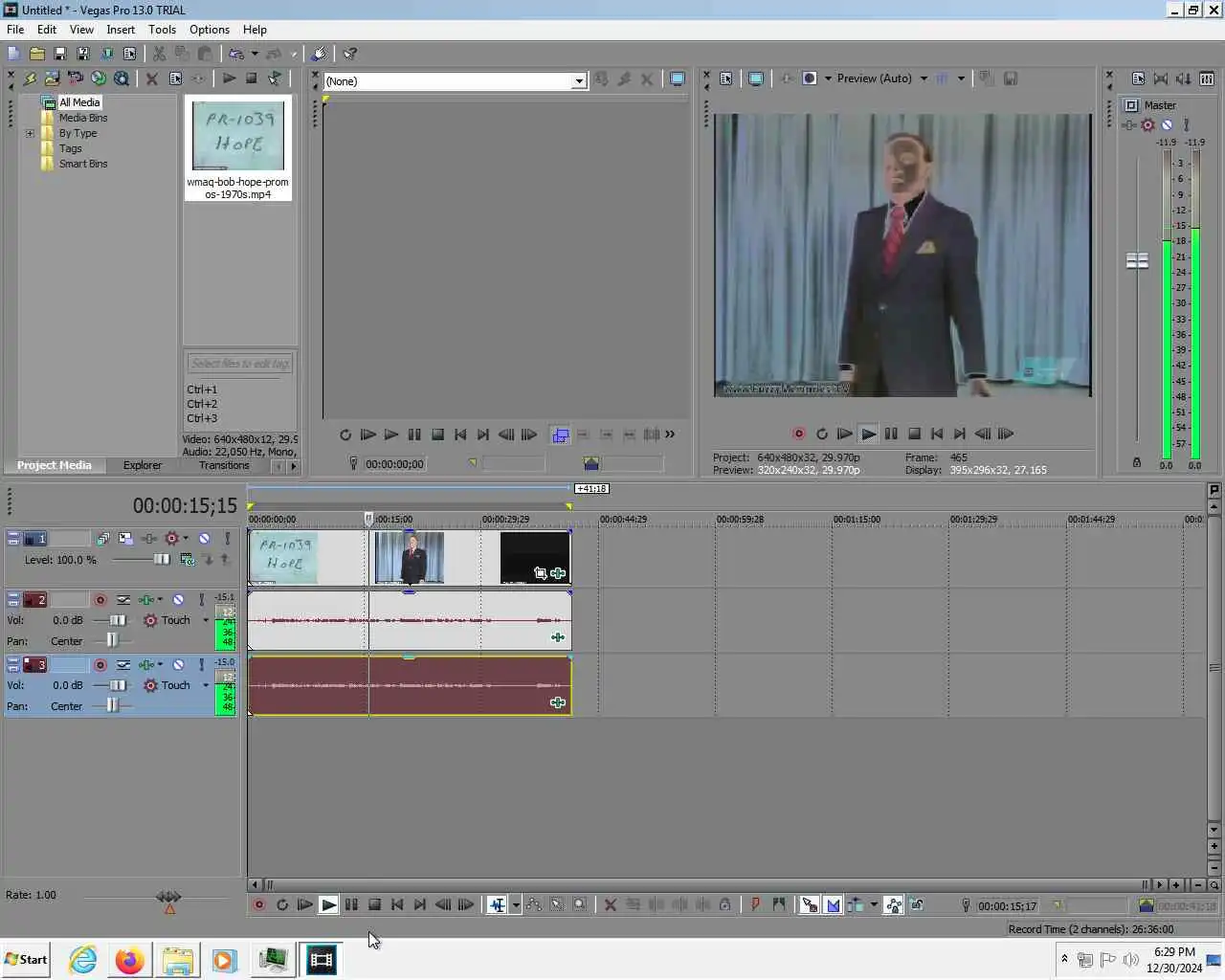
Task: Open Firefox from the taskbar
Action: coord(129,960)
